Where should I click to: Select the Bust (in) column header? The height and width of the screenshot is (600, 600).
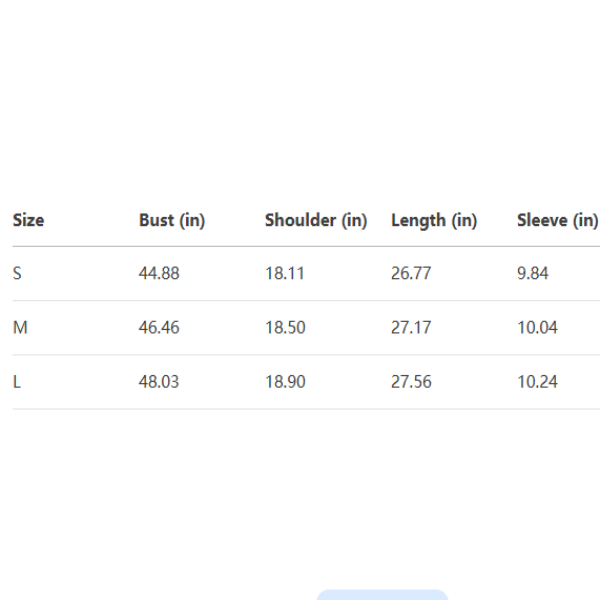tap(172, 220)
